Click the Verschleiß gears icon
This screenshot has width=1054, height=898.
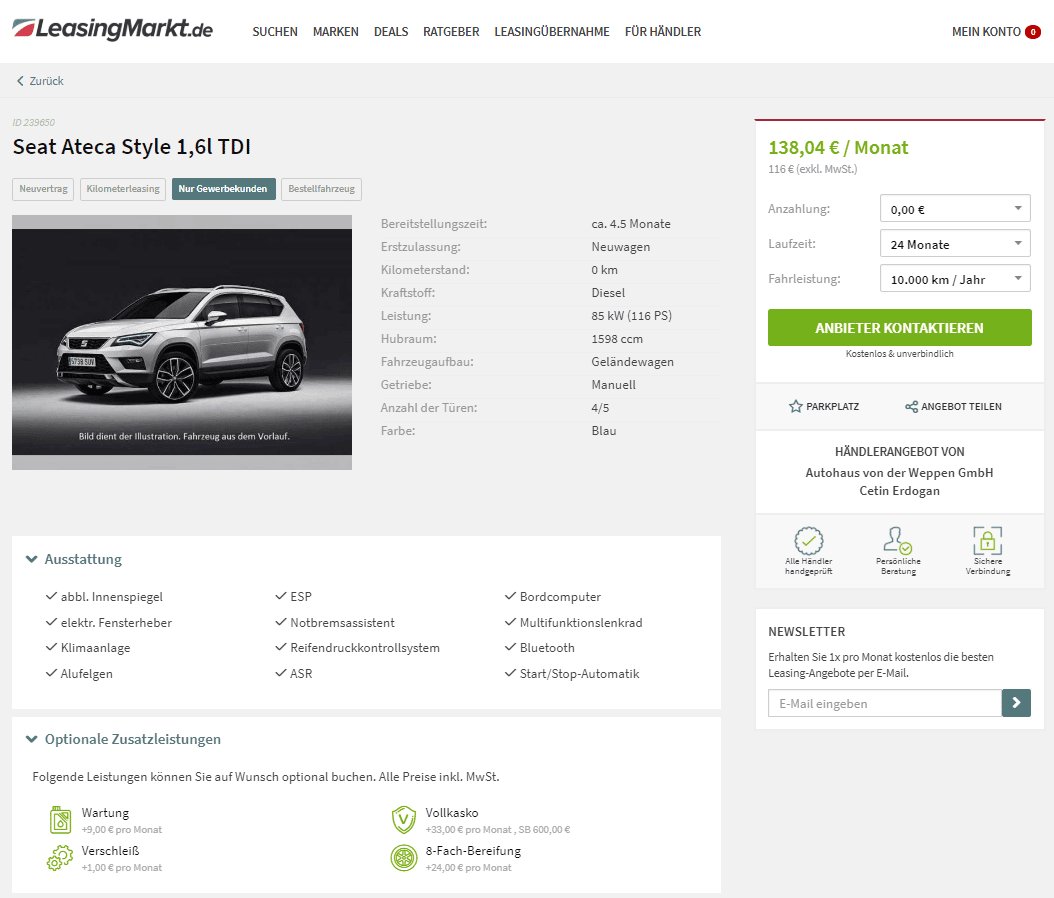tap(60, 858)
